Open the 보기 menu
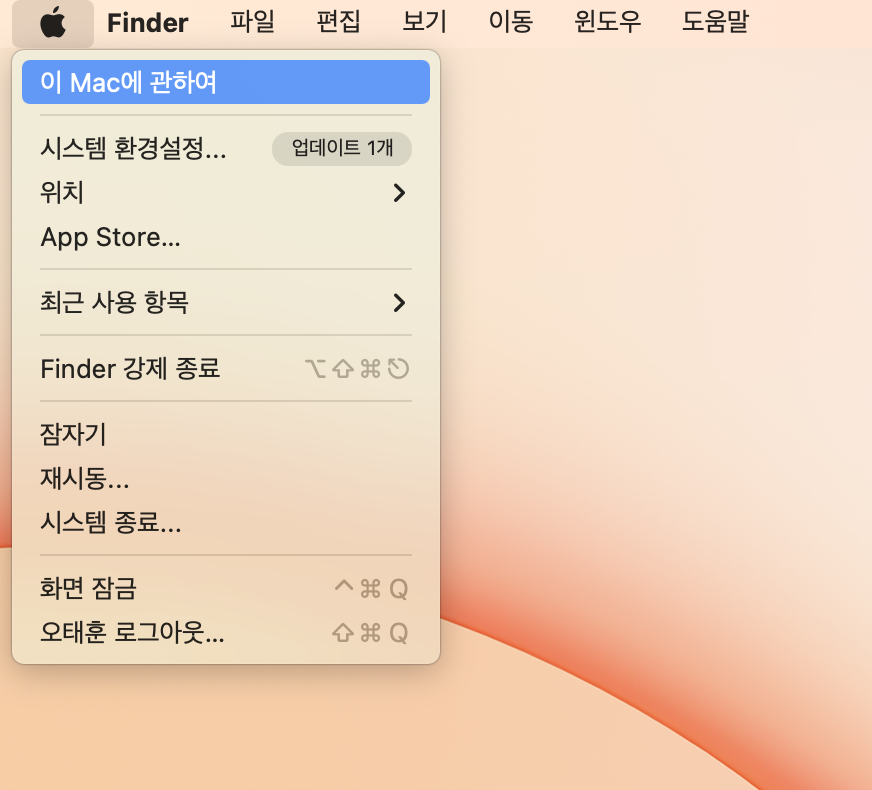 [x=424, y=22]
